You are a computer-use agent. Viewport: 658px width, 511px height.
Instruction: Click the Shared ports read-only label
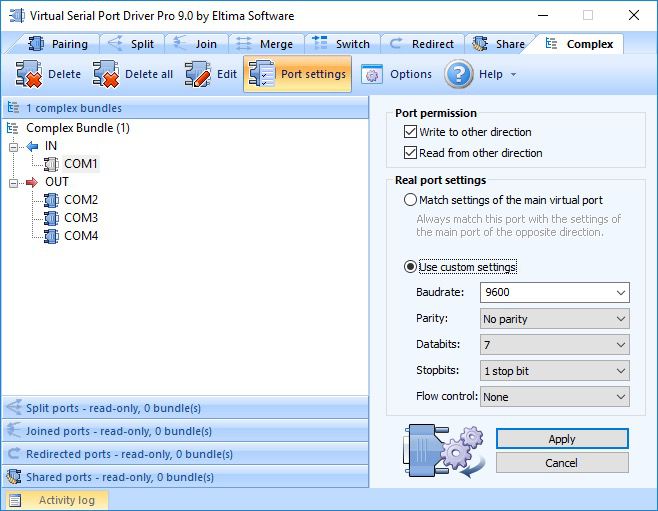[x=120, y=477]
